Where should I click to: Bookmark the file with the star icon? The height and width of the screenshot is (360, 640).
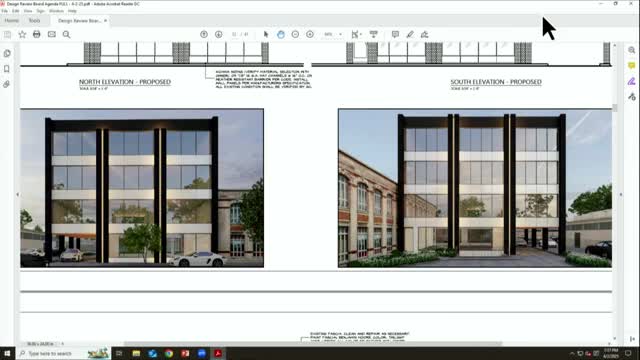click(22, 35)
